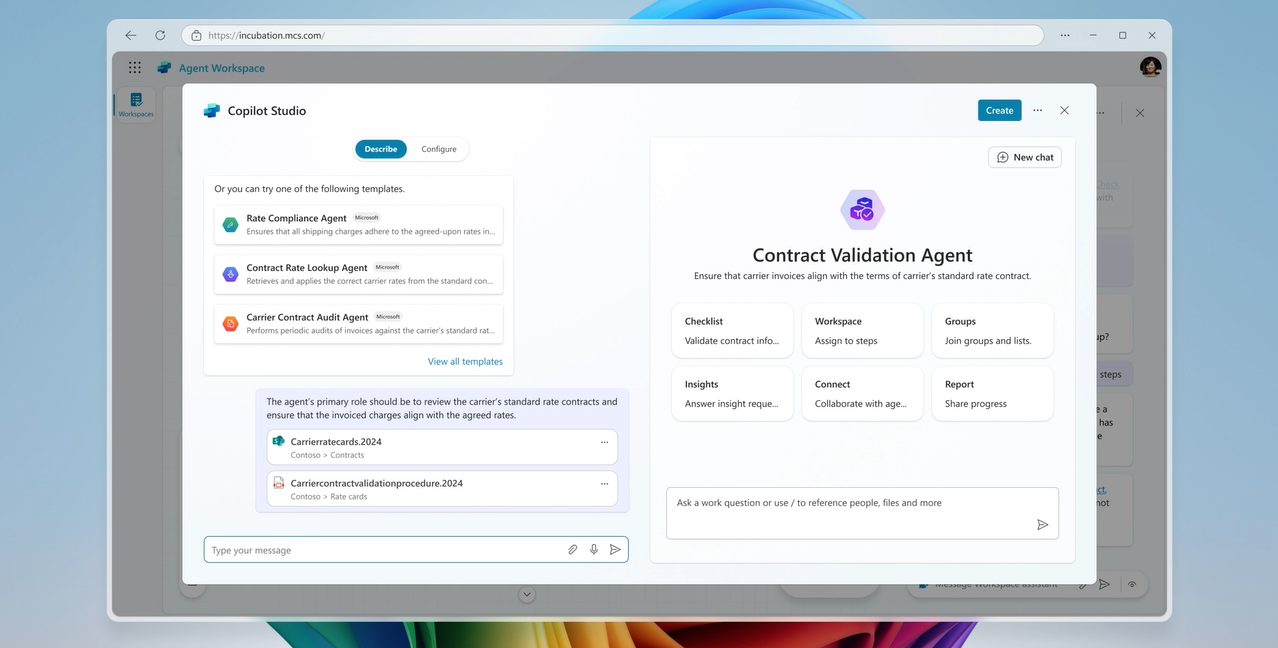This screenshot has width=1278, height=648.
Task: Click the Copilot Studio logo icon
Action: (212, 111)
